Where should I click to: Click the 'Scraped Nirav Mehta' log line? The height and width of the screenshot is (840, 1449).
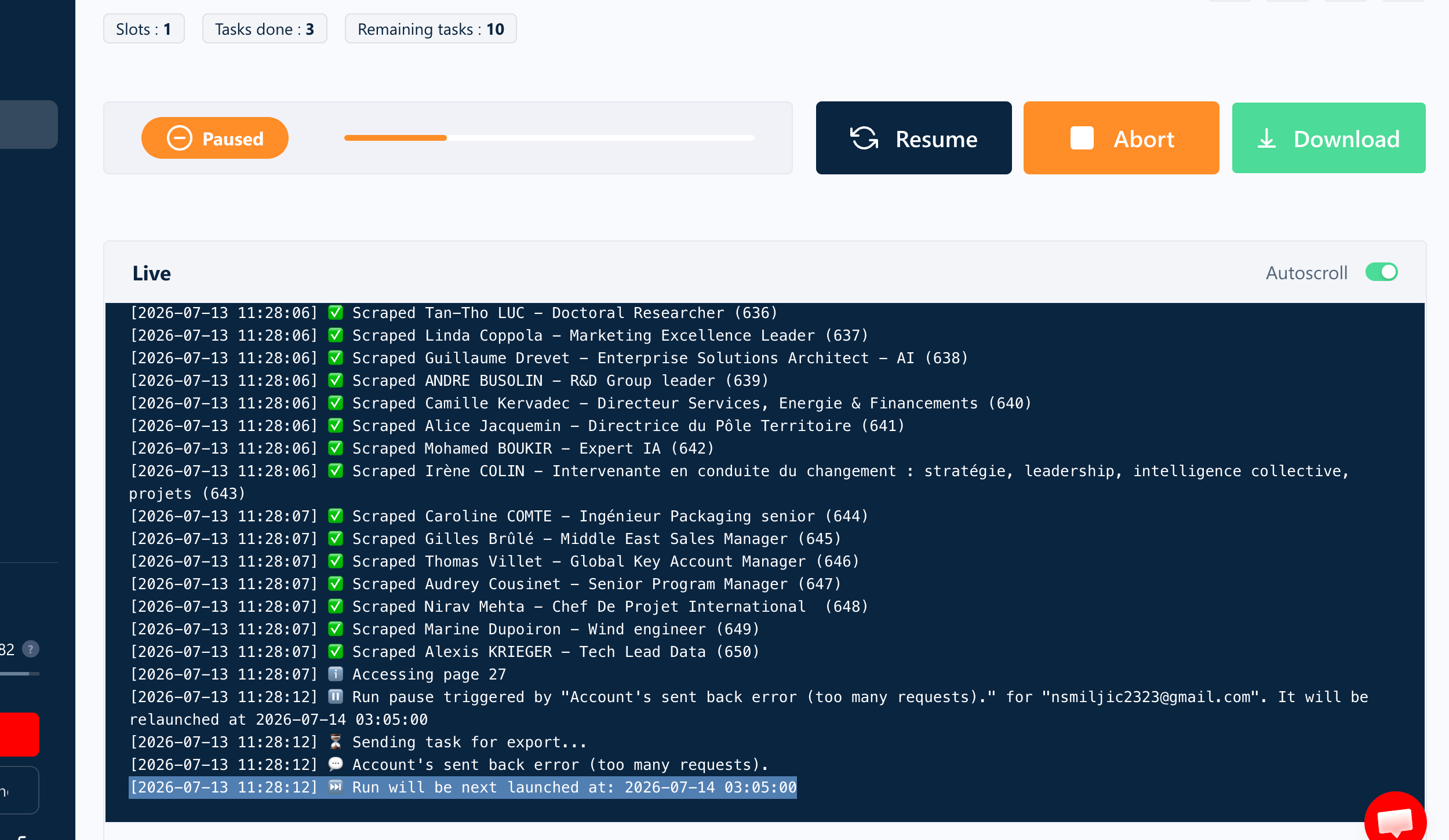498,607
